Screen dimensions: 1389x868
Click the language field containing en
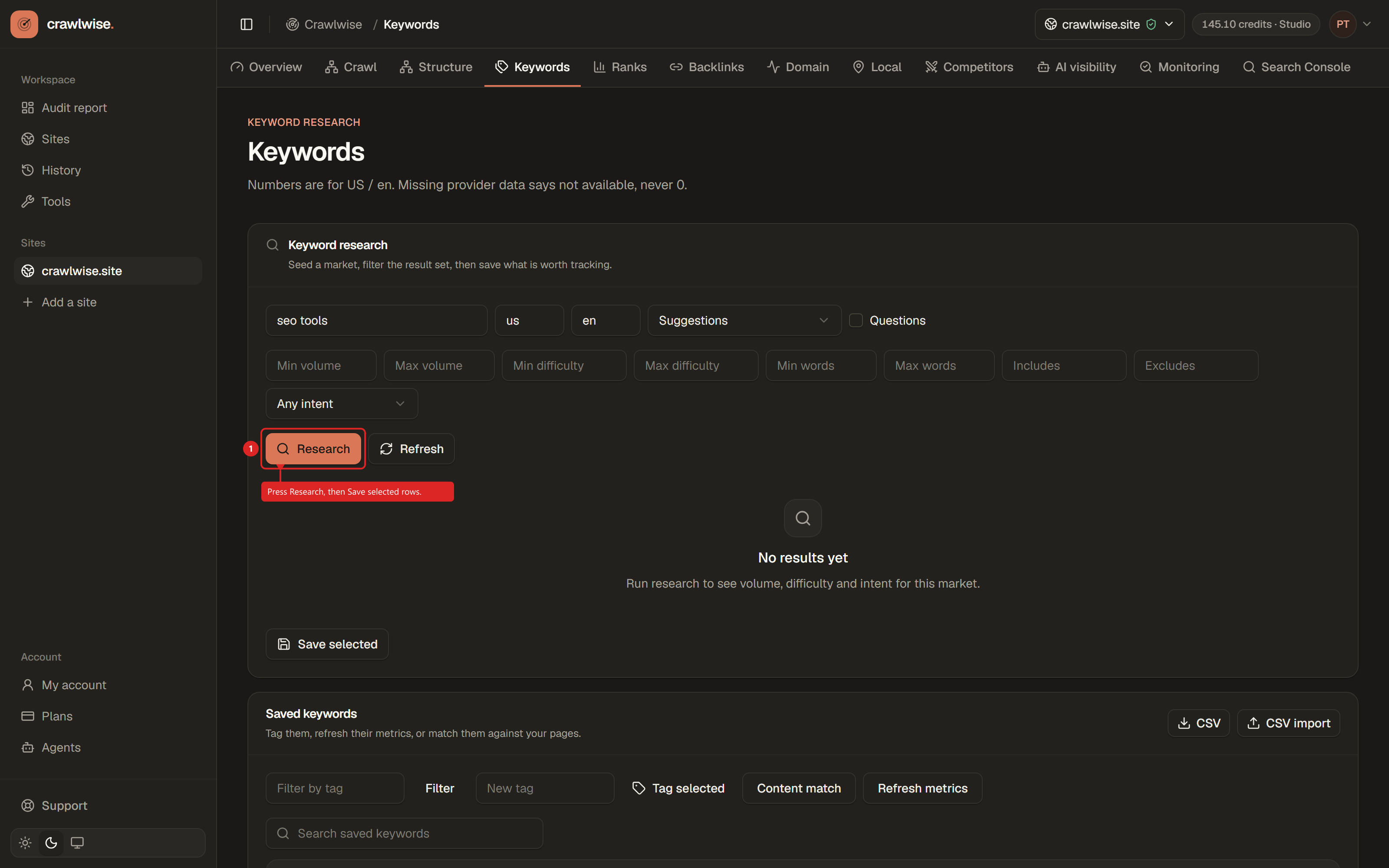pyautogui.click(x=606, y=320)
